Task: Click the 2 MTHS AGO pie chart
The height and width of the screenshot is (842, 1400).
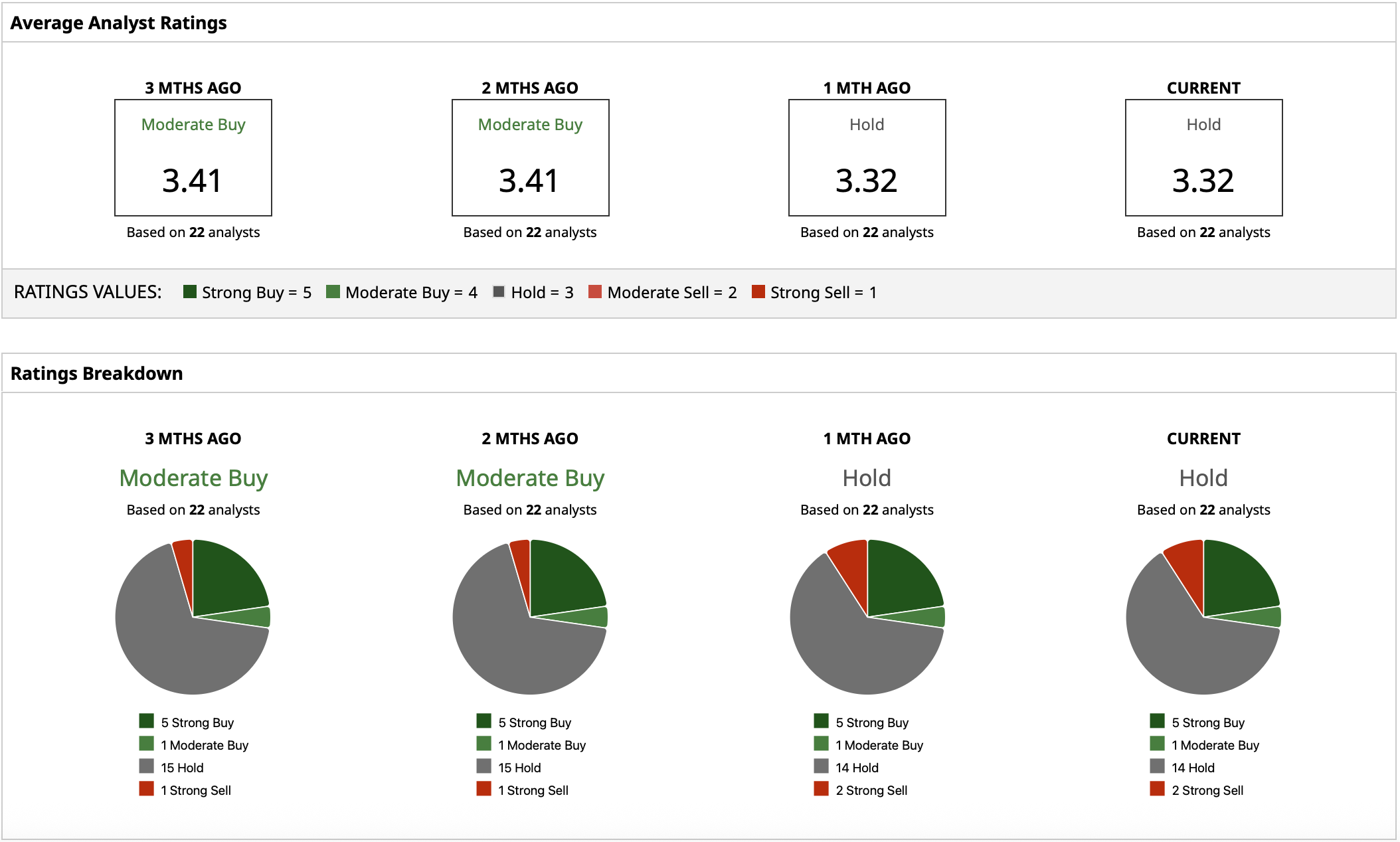Action: click(x=530, y=617)
